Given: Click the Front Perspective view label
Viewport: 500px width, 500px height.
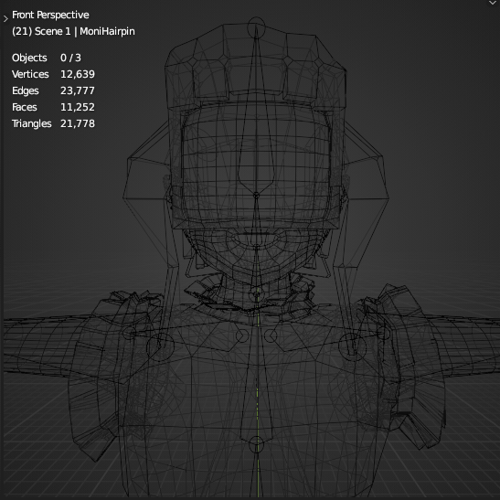Looking at the screenshot, I should (x=50, y=15).
